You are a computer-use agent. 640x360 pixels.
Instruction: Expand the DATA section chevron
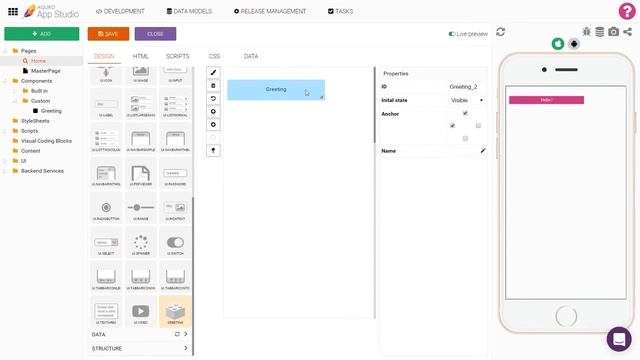[x=186, y=334]
